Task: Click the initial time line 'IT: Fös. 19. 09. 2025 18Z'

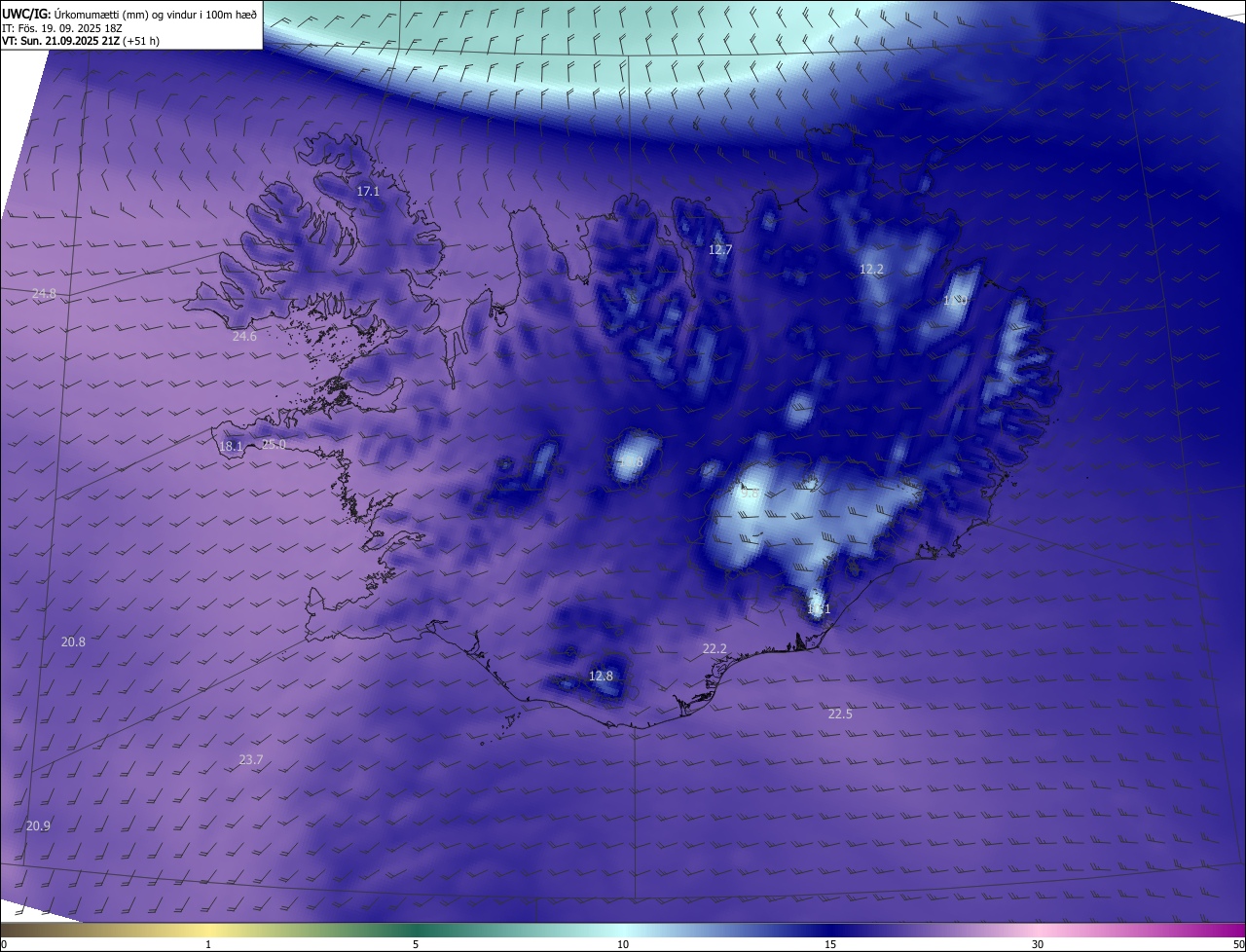Action: click(x=62, y=28)
